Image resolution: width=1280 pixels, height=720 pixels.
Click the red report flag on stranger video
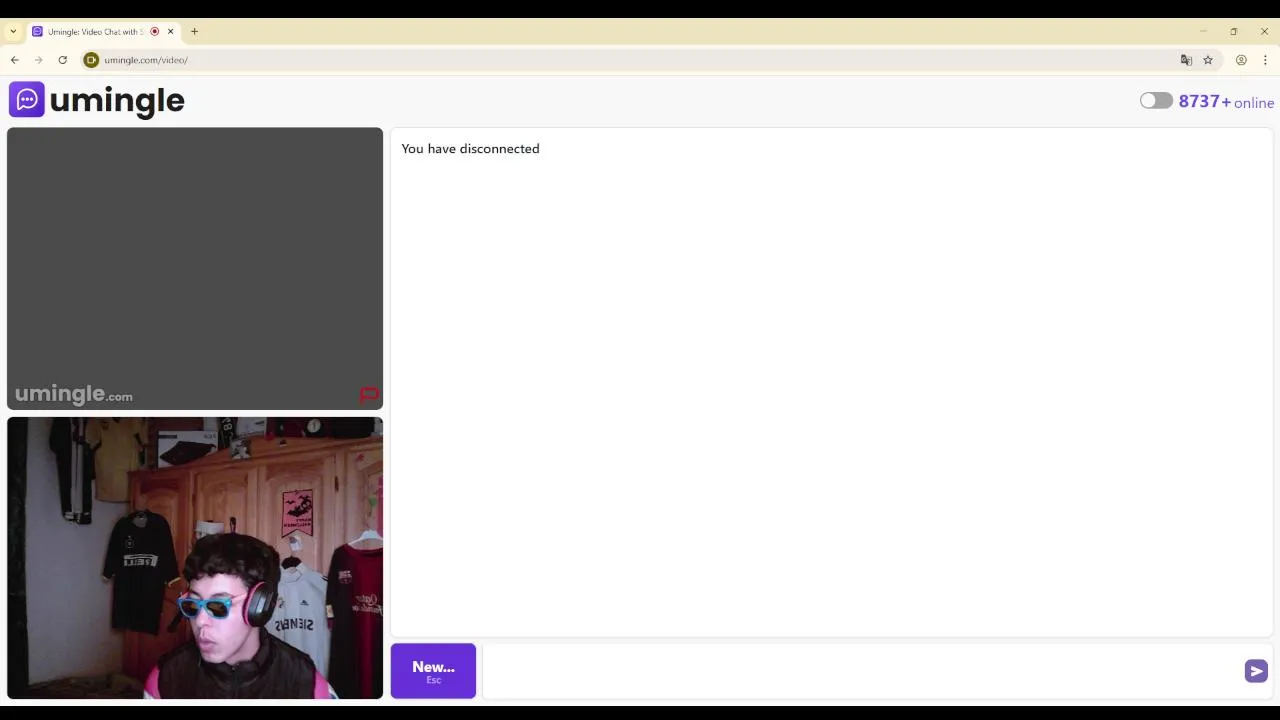369,395
